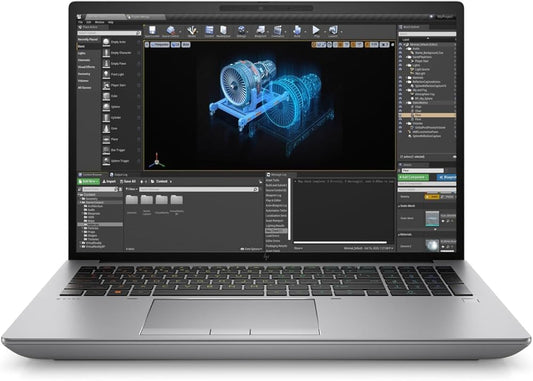Open the Blueprints toolbar icon
The height and width of the screenshot is (381, 533).
click(x=261, y=30)
